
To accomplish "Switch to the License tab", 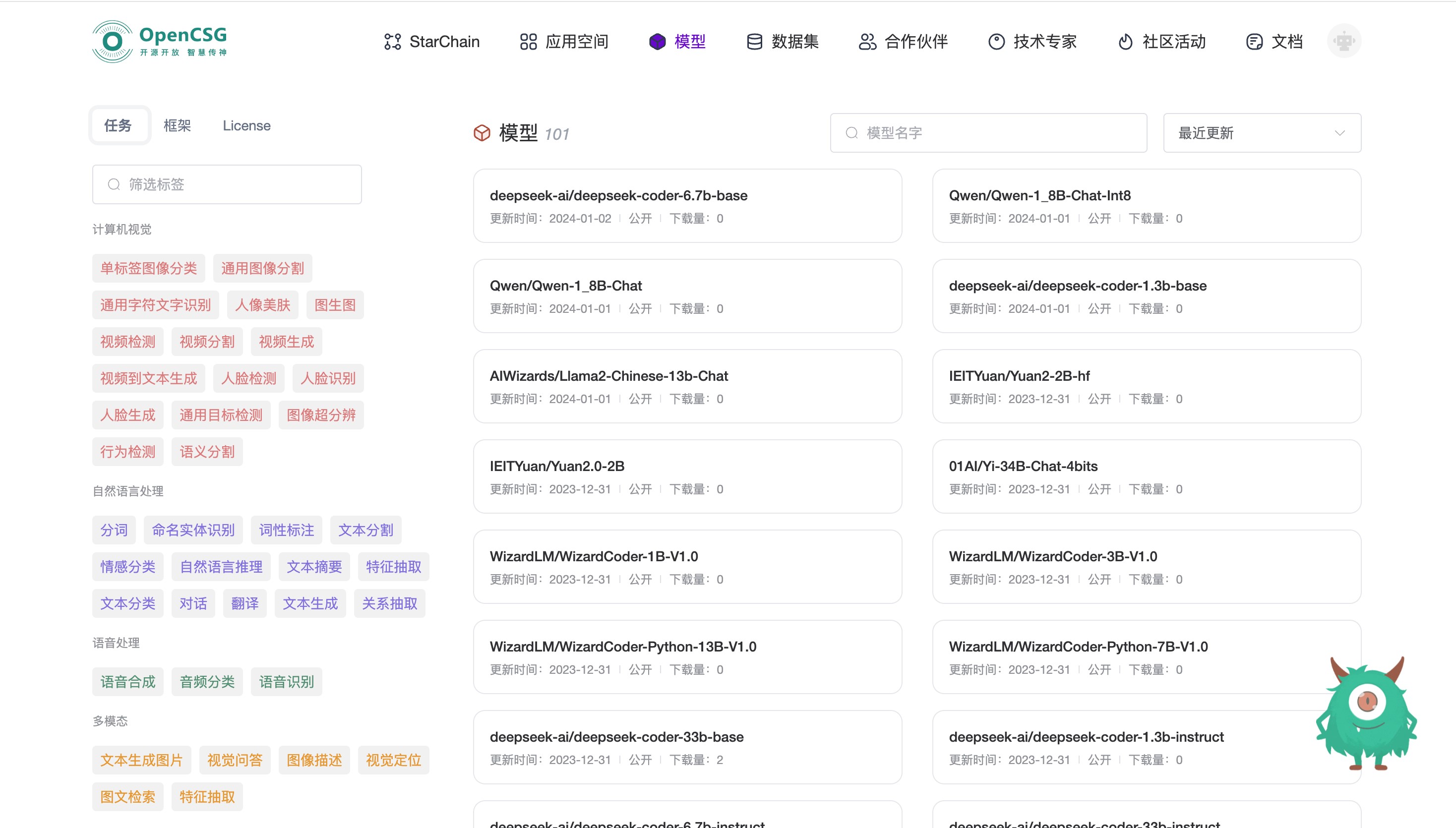I will pos(246,125).
